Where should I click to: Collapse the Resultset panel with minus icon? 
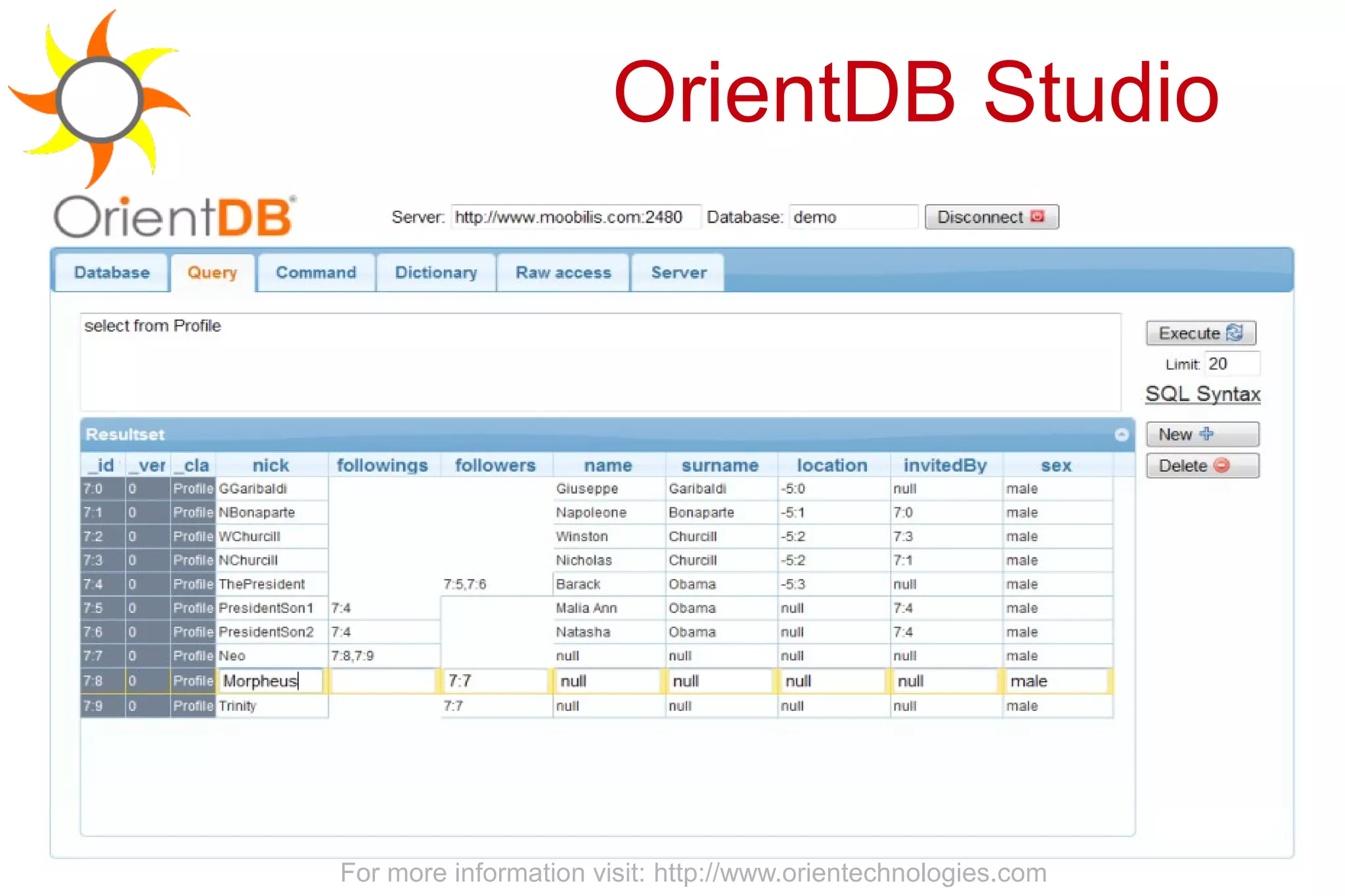click(1121, 435)
